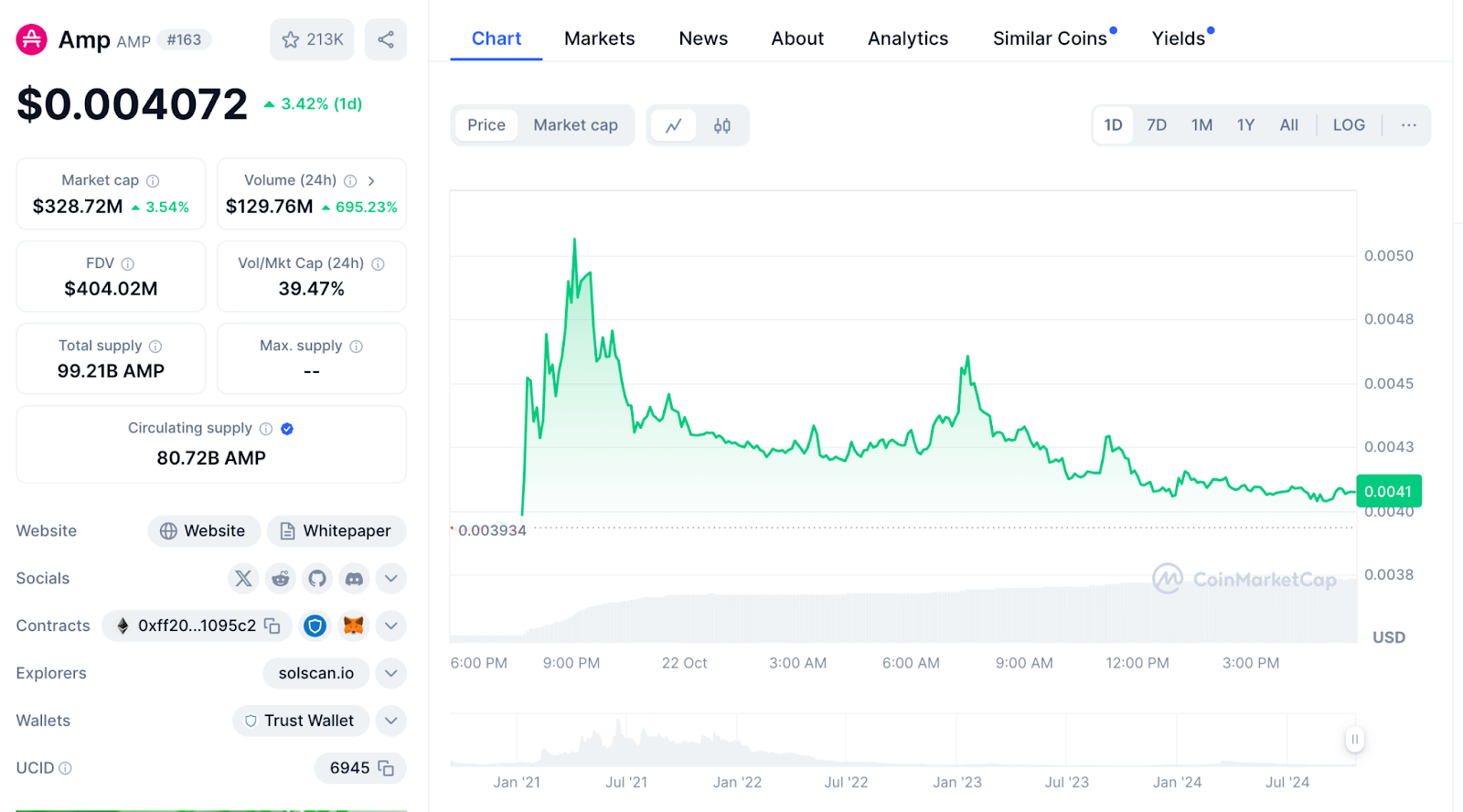1463x812 pixels.
Task: Toggle LOG scale on chart
Action: 1349,125
